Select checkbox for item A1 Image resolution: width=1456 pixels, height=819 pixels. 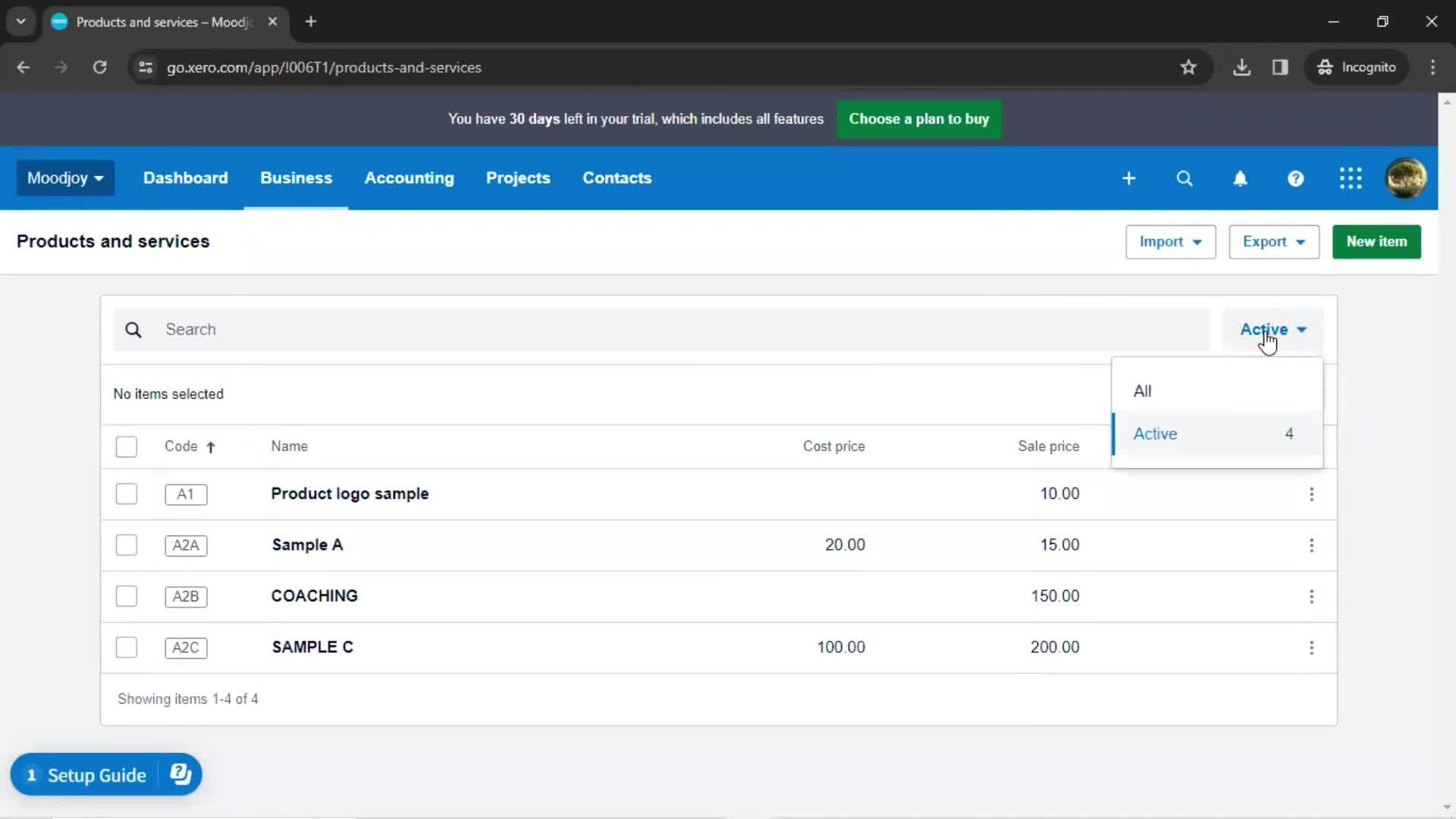pyautogui.click(x=127, y=494)
